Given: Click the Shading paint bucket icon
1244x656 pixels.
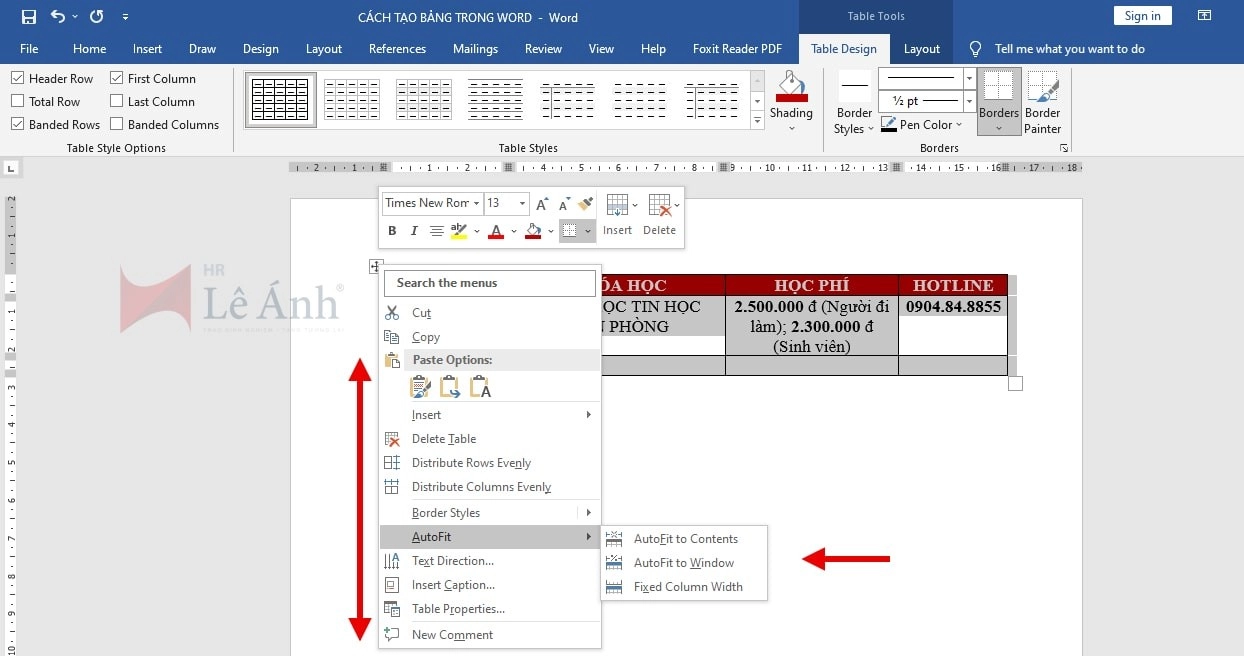Looking at the screenshot, I should [791, 88].
